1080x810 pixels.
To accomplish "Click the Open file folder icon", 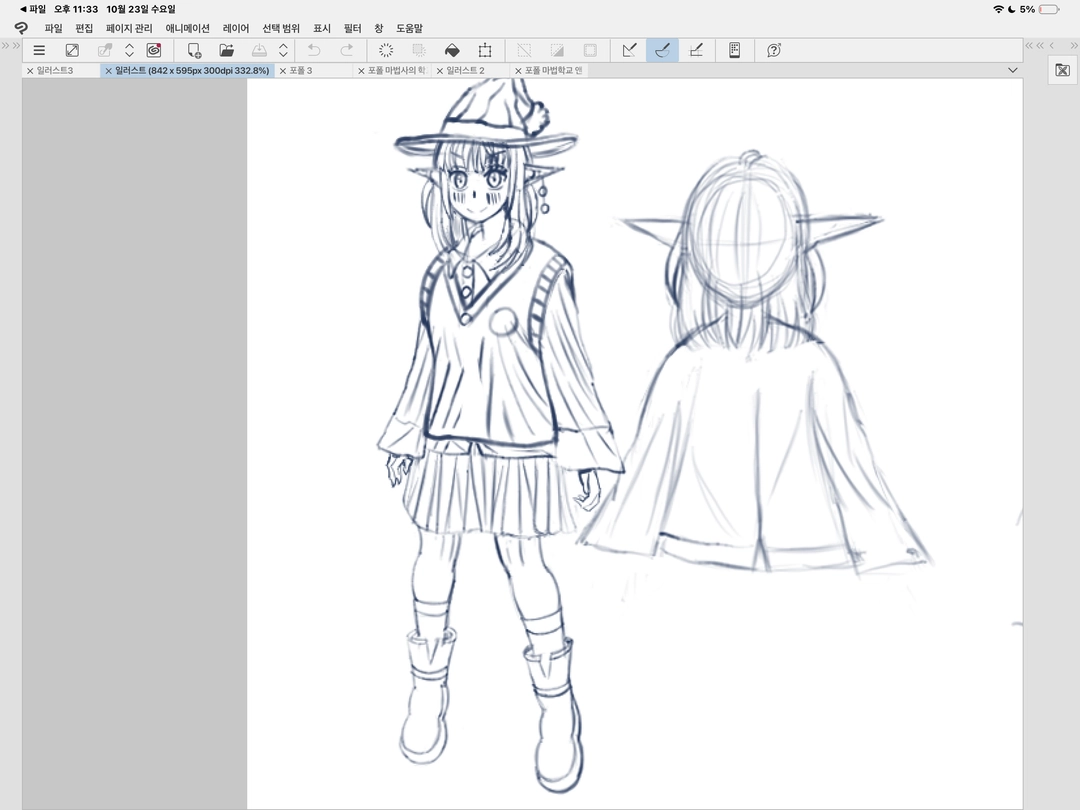I will click(227, 50).
